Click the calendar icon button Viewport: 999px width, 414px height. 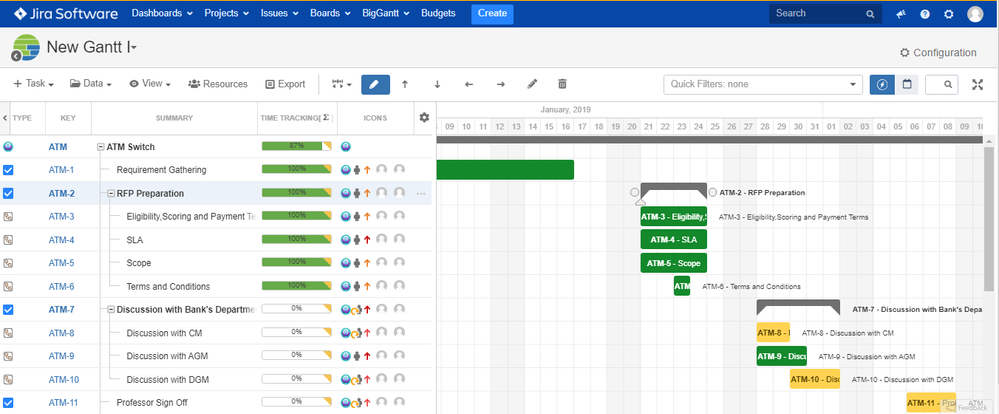[907, 84]
